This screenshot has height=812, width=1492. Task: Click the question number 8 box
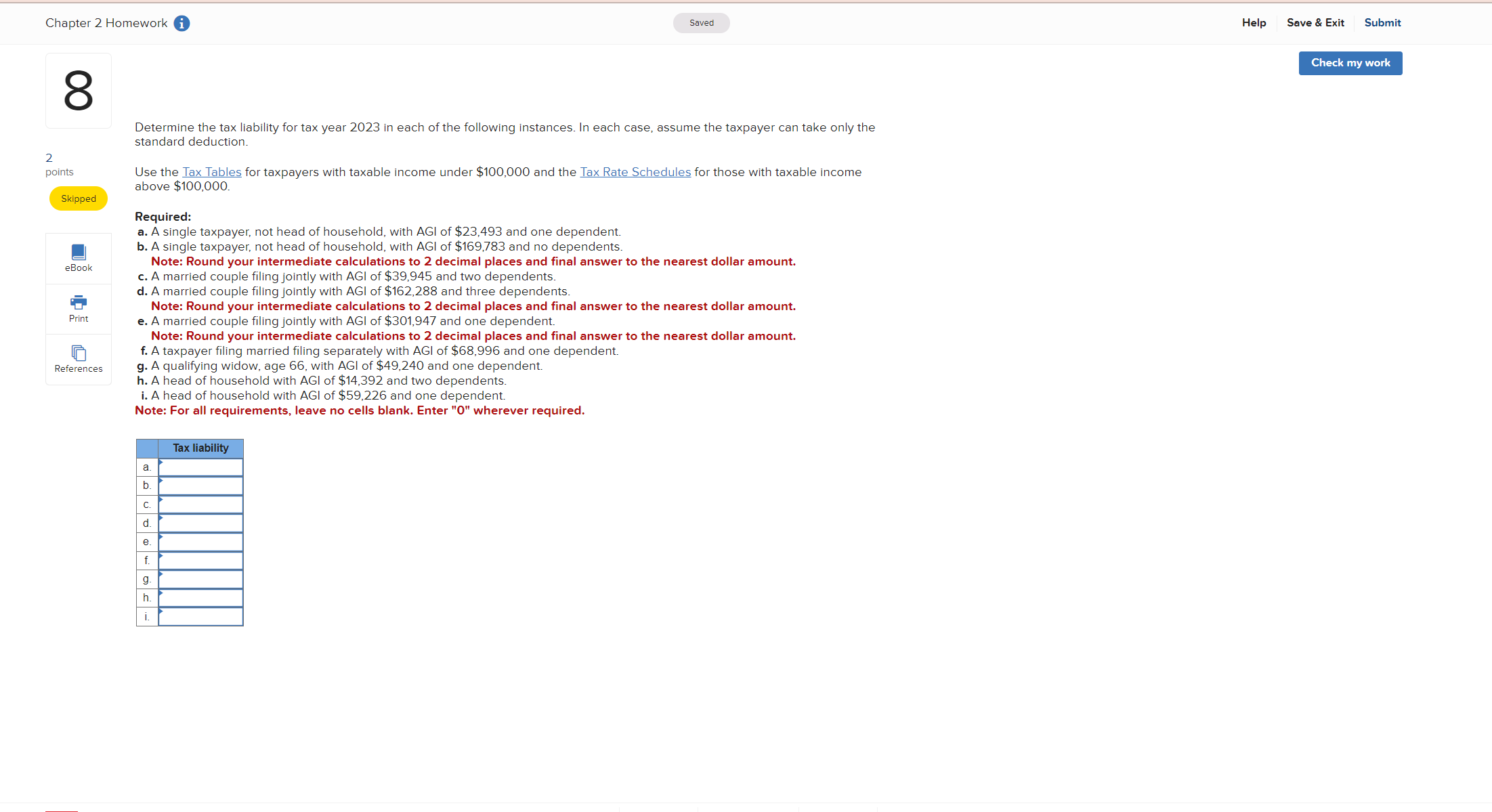click(x=79, y=91)
